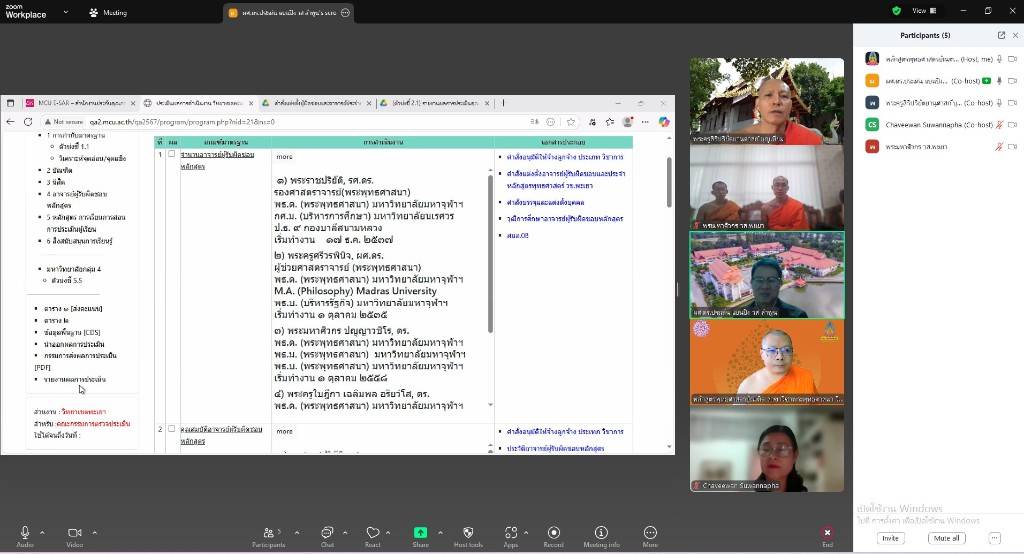Open Host tools shield icon

(468, 536)
